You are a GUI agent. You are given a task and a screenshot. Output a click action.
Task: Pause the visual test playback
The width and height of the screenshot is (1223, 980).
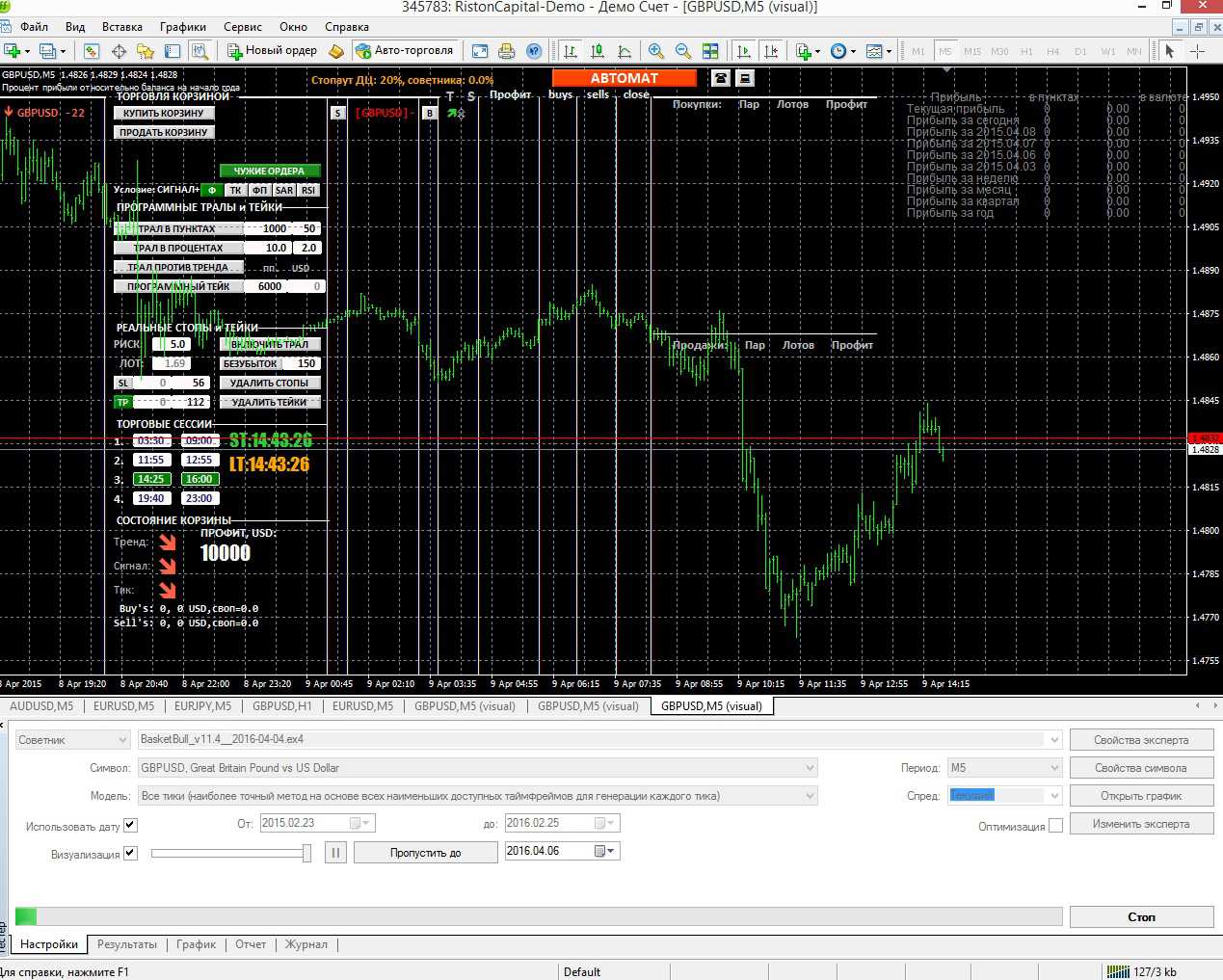(335, 853)
